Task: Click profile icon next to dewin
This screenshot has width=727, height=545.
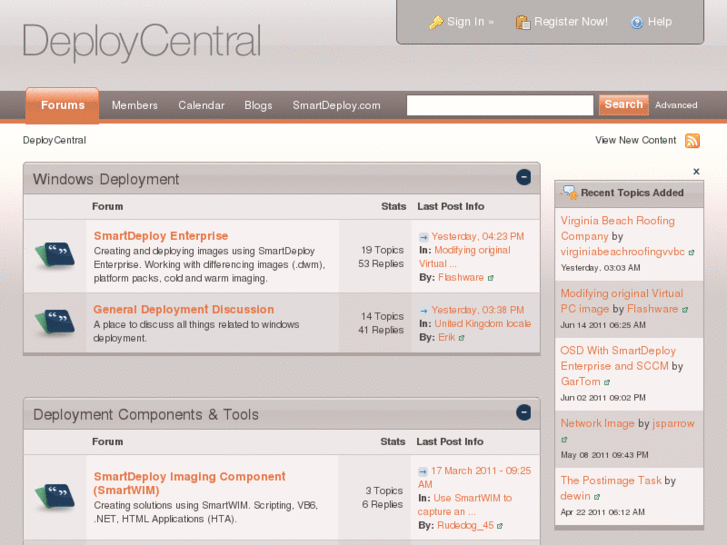Action: click(x=597, y=497)
